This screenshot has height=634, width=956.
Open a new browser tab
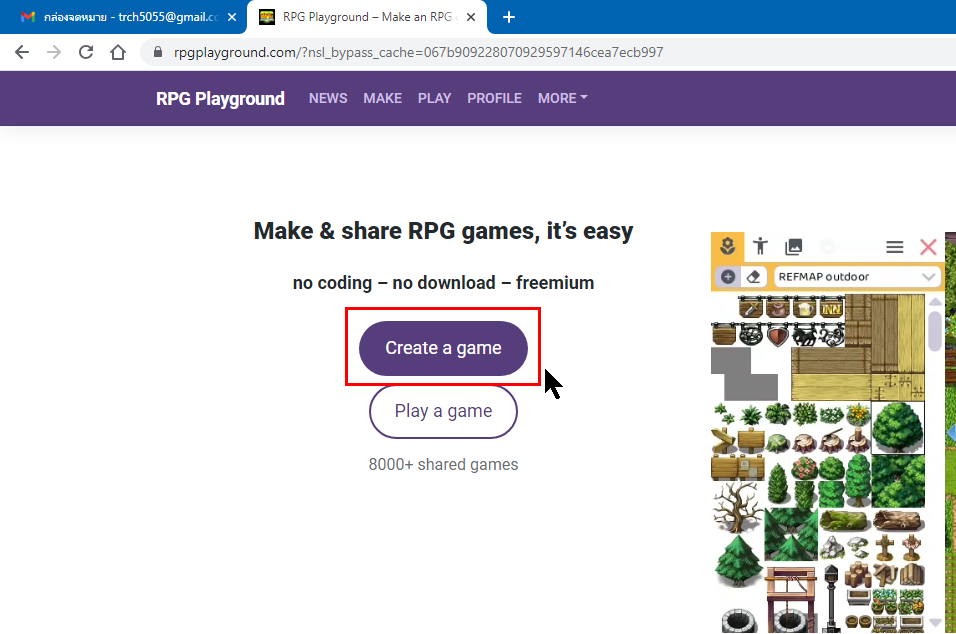tap(508, 17)
